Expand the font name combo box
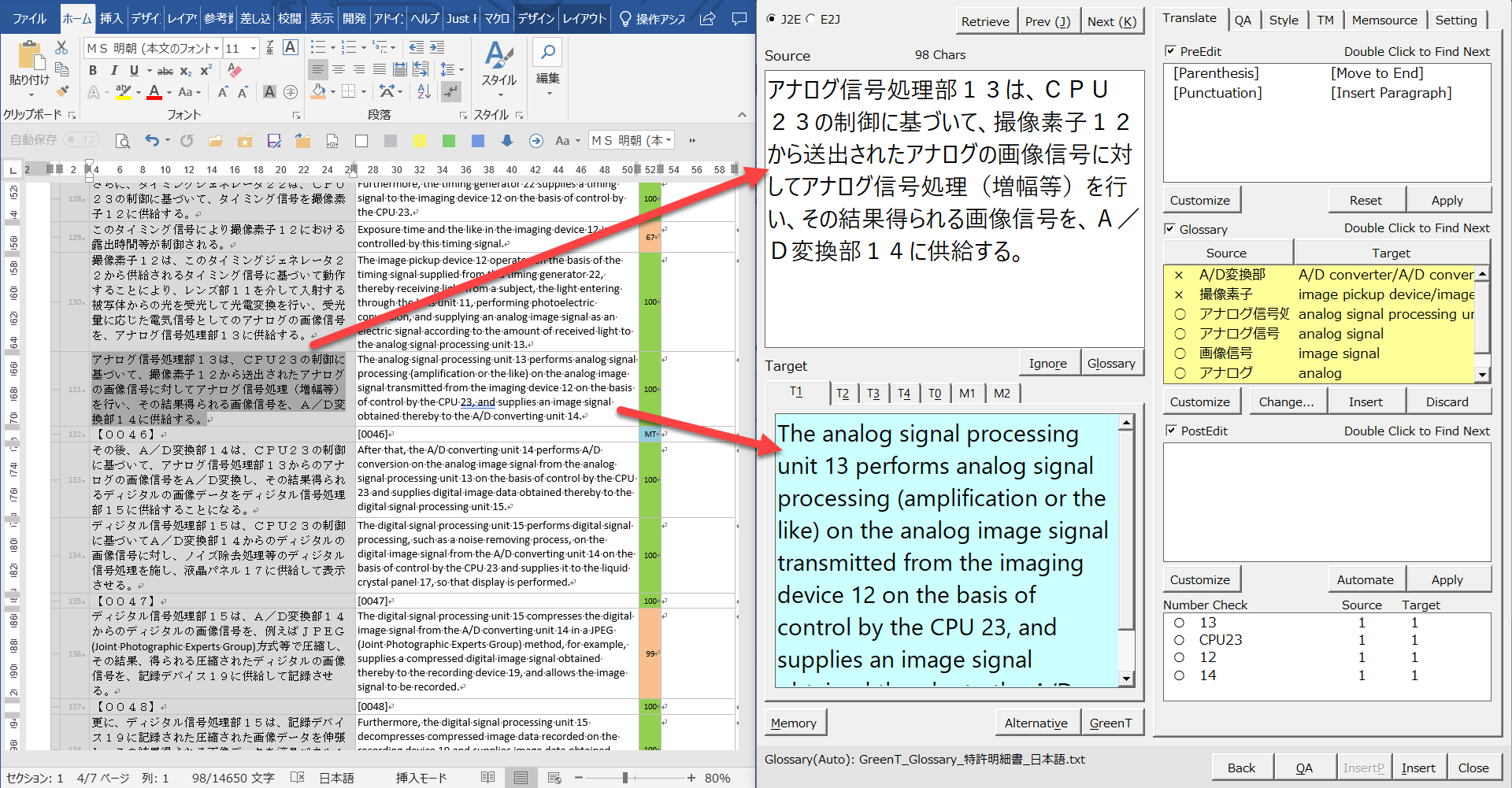Image resolution: width=1512 pixels, height=788 pixels. click(x=217, y=49)
